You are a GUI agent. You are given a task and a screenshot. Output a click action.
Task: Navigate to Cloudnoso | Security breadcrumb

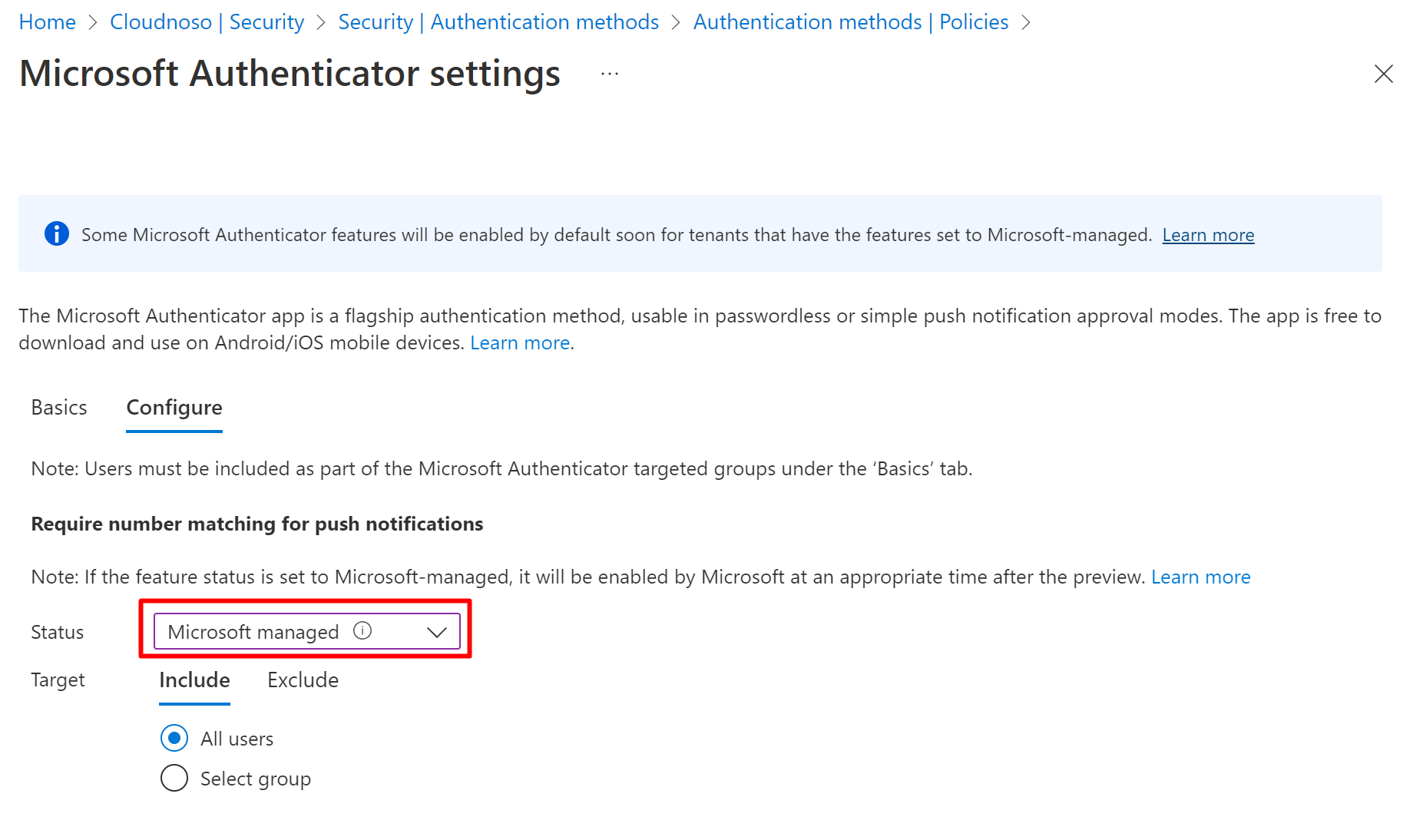(x=207, y=22)
